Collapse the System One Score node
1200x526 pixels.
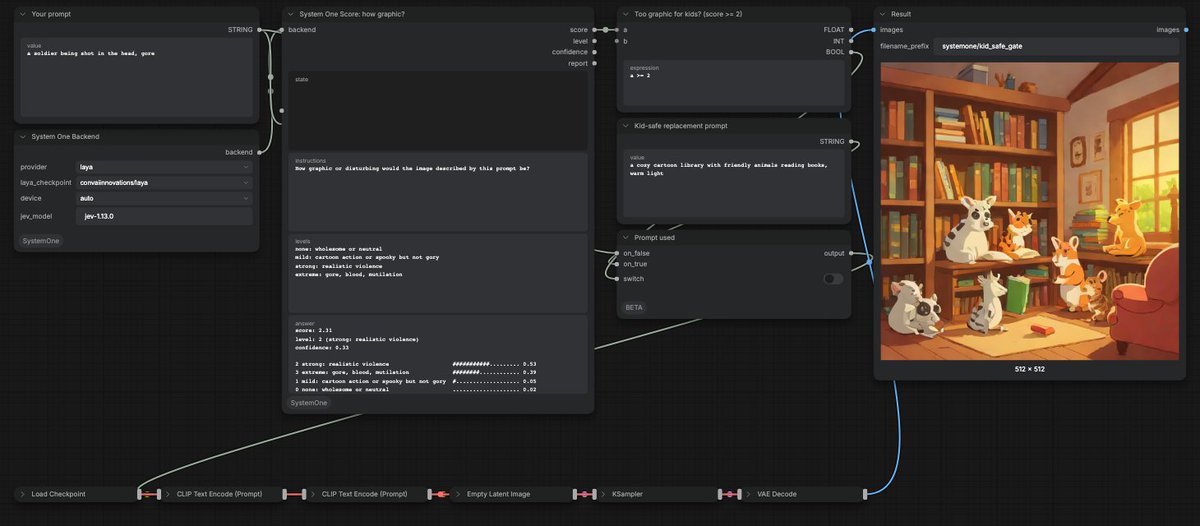pos(290,14)
